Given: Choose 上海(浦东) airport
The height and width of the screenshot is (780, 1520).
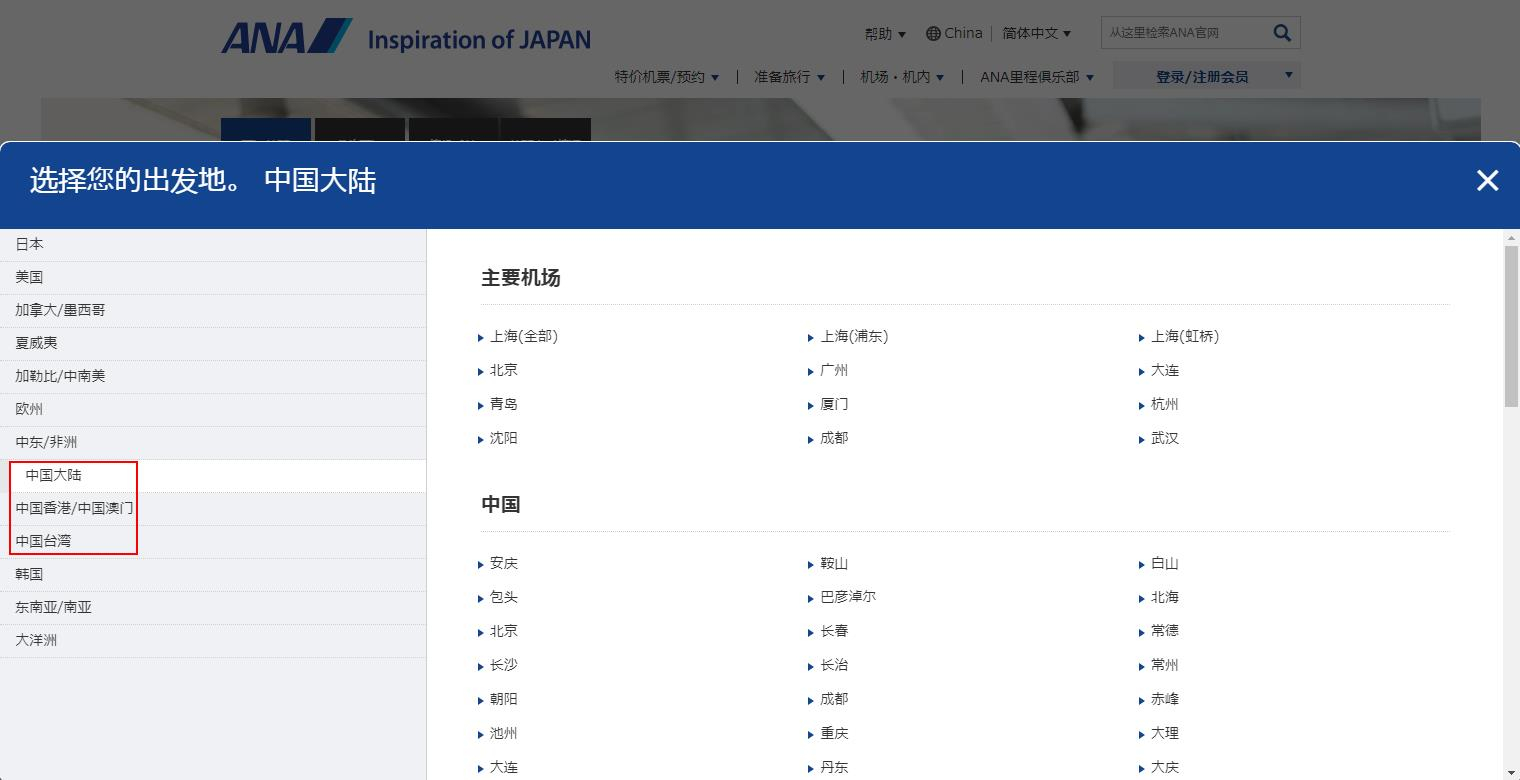Looking at the screenshot, I should (x=854, y=336).
